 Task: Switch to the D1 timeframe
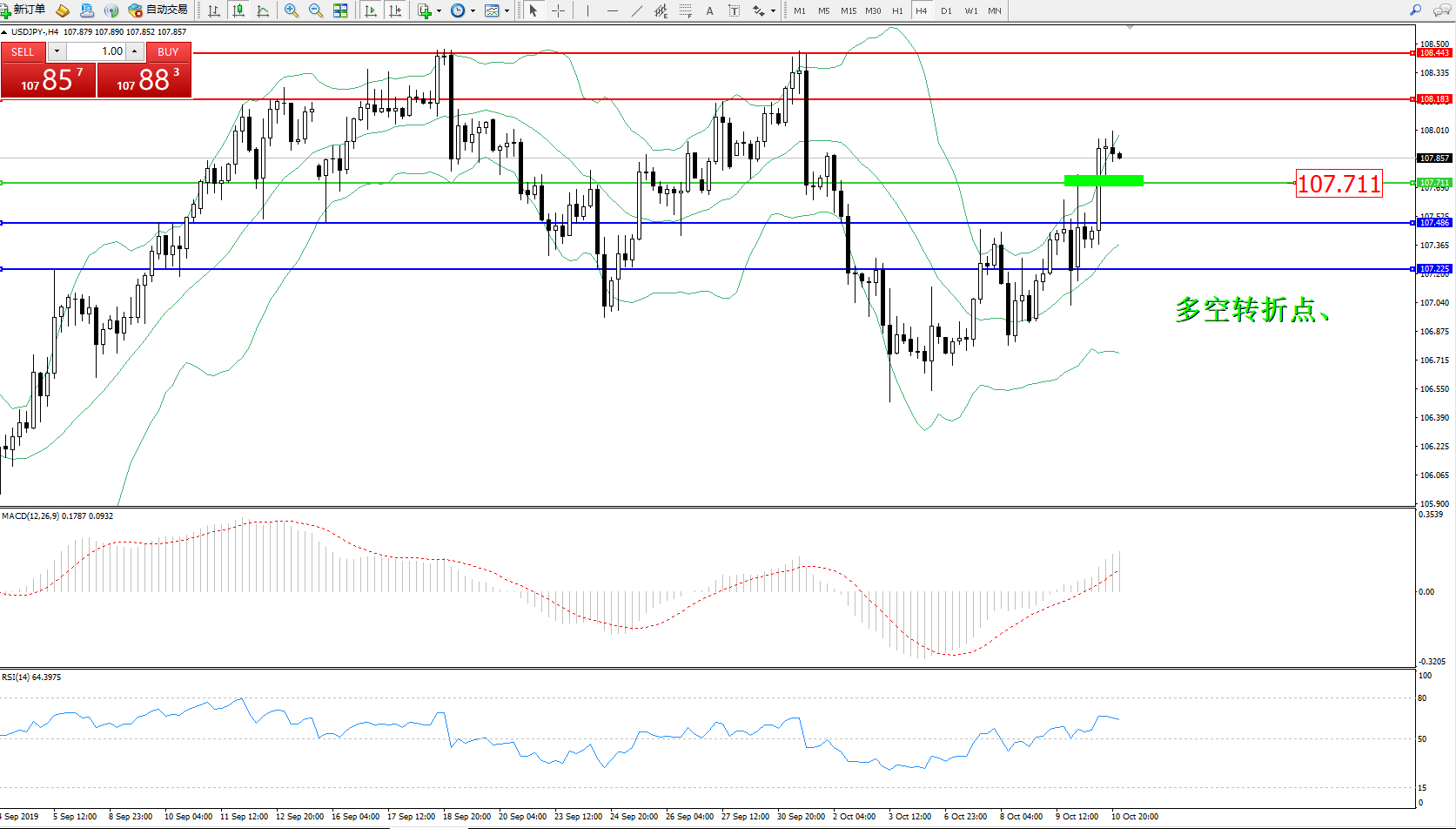click(x=946, y=10)
